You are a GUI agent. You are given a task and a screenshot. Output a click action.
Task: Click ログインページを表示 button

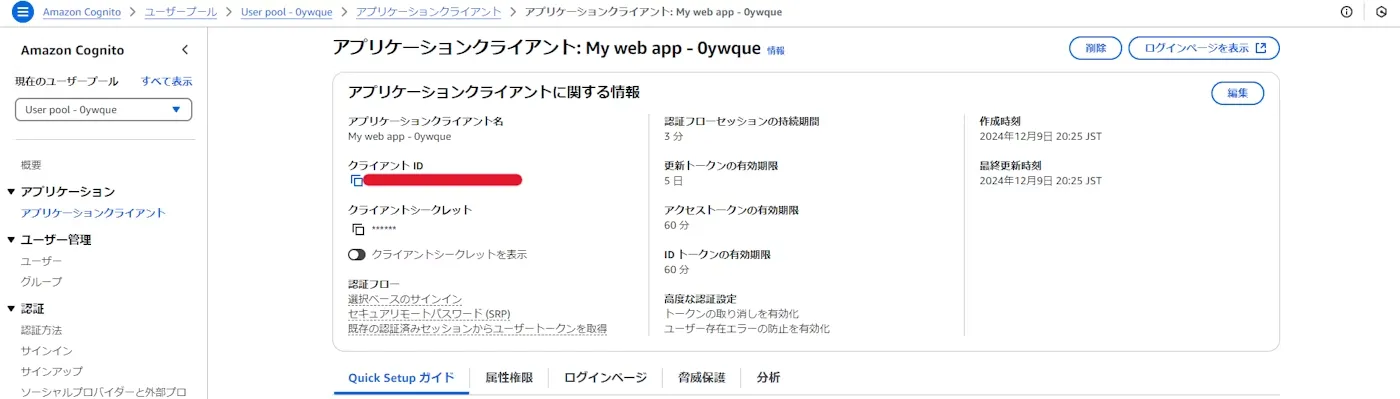(x=1204, y=48)
